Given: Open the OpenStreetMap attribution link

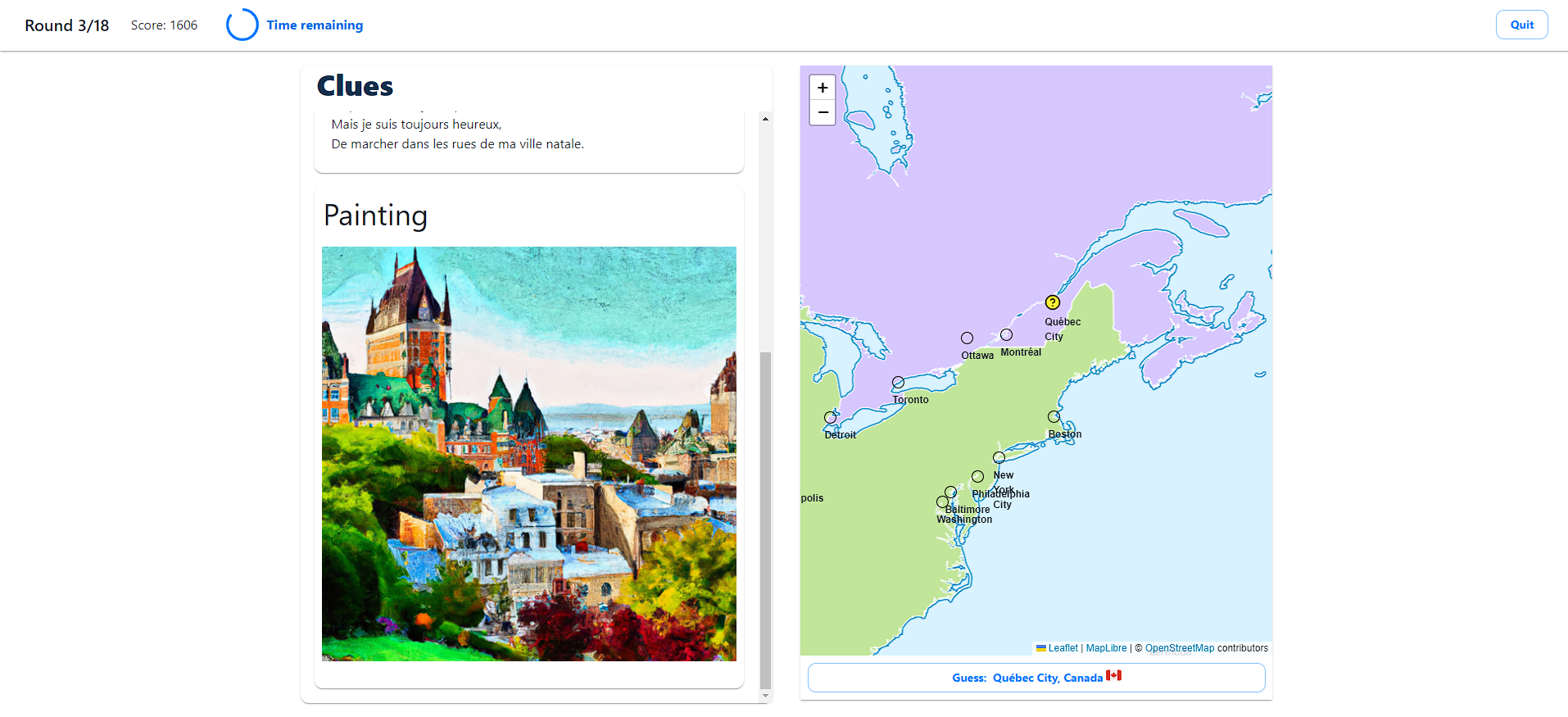Looking at the screenshot, I should click(1180, 648).
